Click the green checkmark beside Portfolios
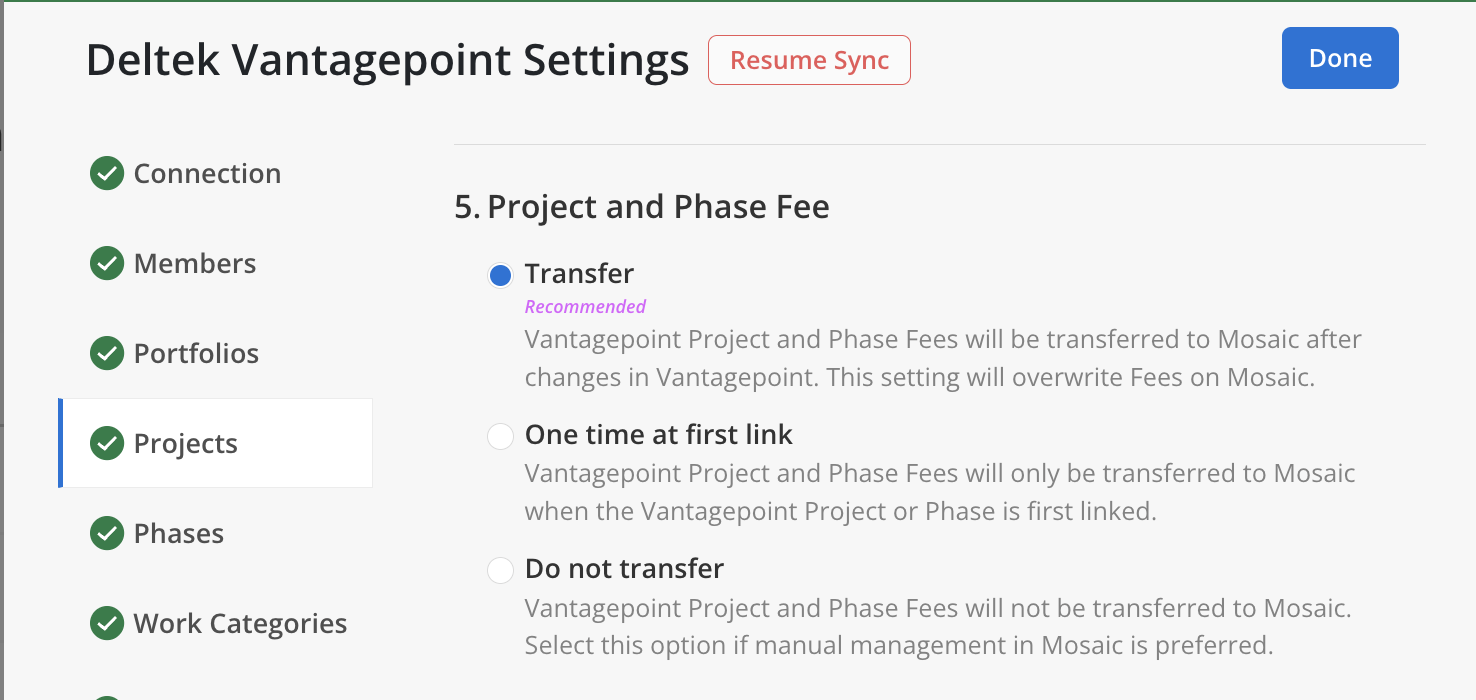The width and height of the screenshot is (1476, 700). tap(106, 353)
